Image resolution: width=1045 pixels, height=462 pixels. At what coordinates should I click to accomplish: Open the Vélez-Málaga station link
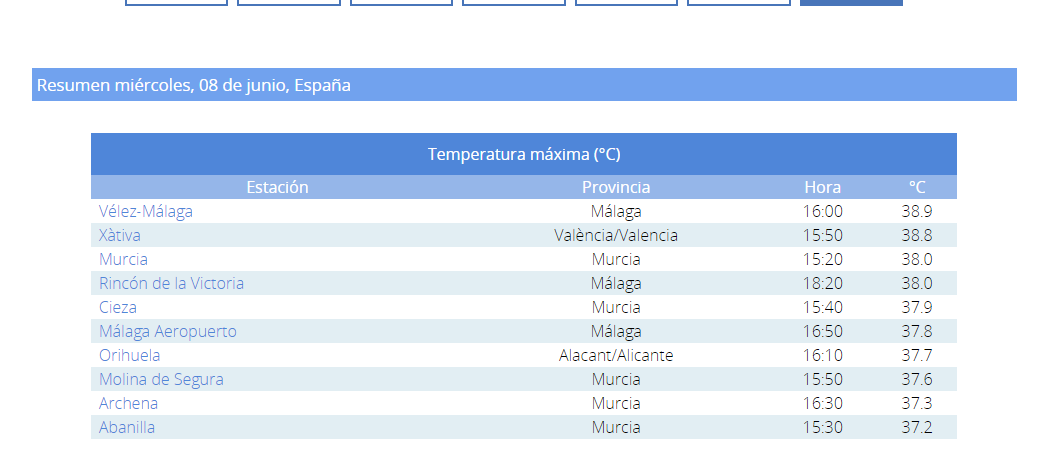click(146, 211)
